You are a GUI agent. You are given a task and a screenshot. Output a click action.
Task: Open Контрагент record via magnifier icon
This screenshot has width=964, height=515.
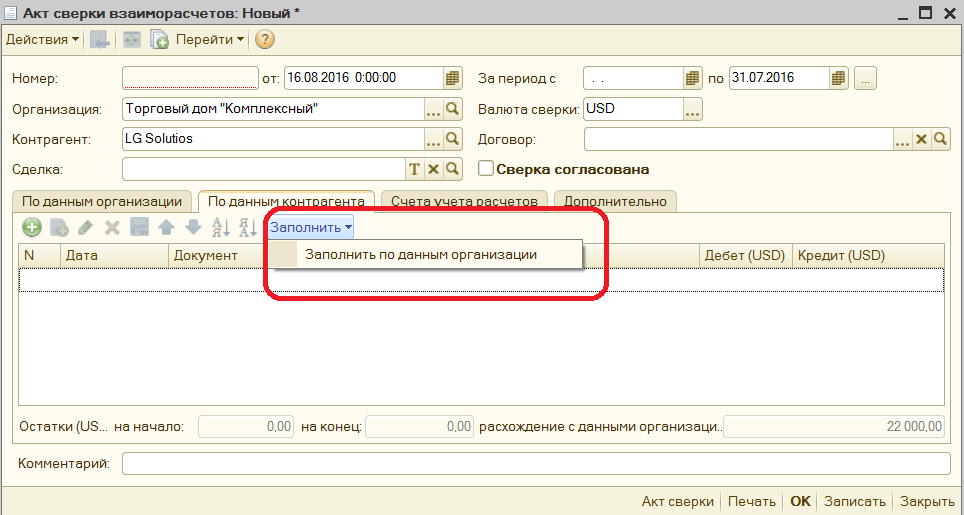tap(452, 139)
